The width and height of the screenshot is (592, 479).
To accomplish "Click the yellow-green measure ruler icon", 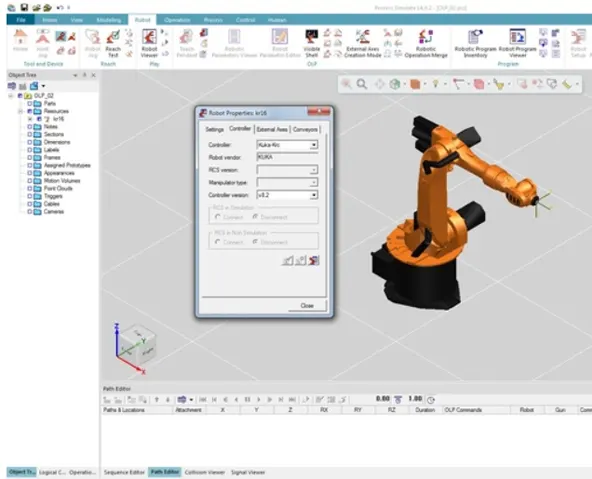I will click(567, 84).
